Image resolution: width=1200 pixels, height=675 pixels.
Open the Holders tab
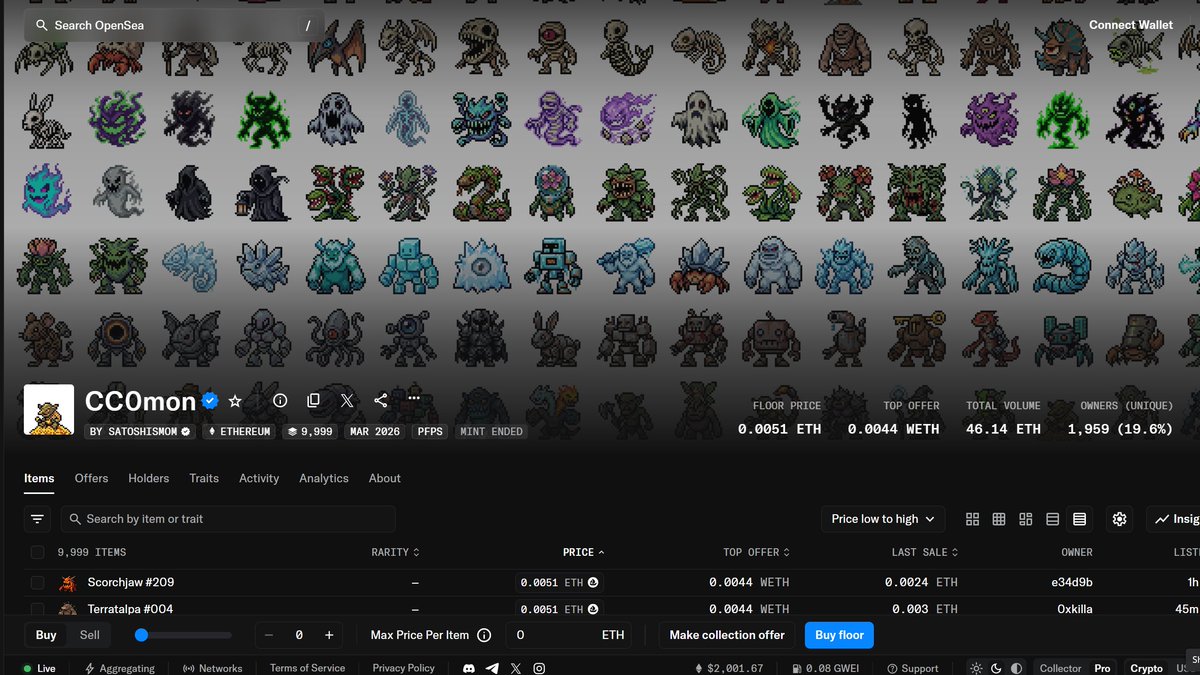point(149,478)
